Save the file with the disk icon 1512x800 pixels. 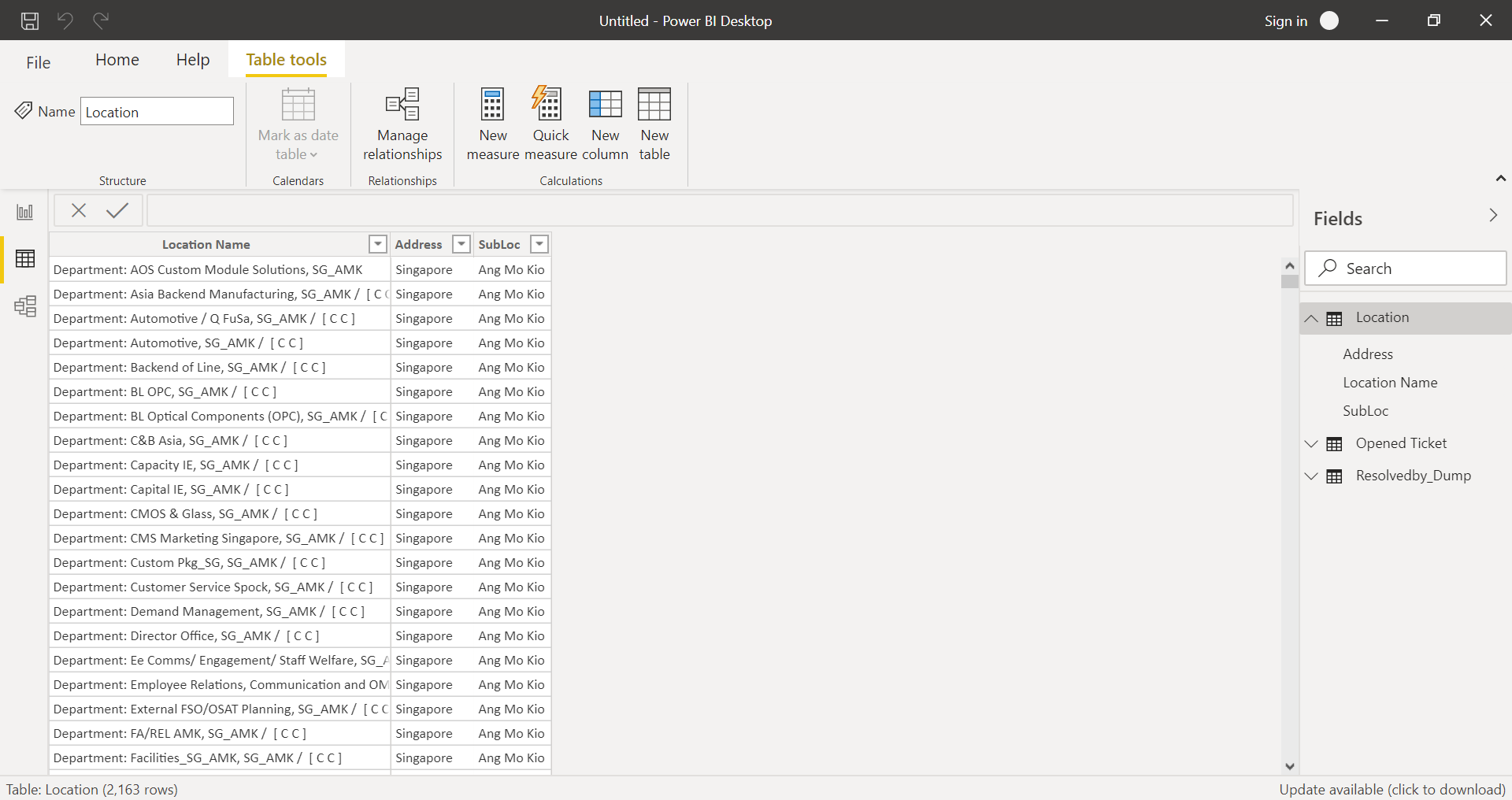(x=30, y=20)
